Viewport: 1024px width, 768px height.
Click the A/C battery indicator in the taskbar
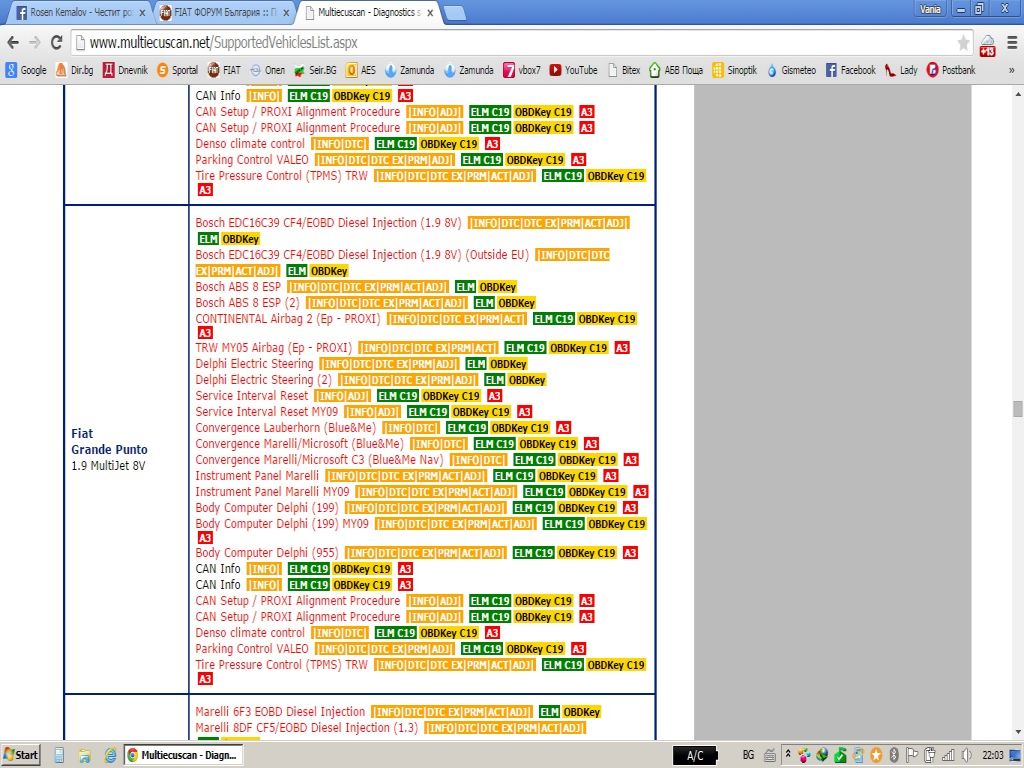pyautogui.click(x=694, y=755)
